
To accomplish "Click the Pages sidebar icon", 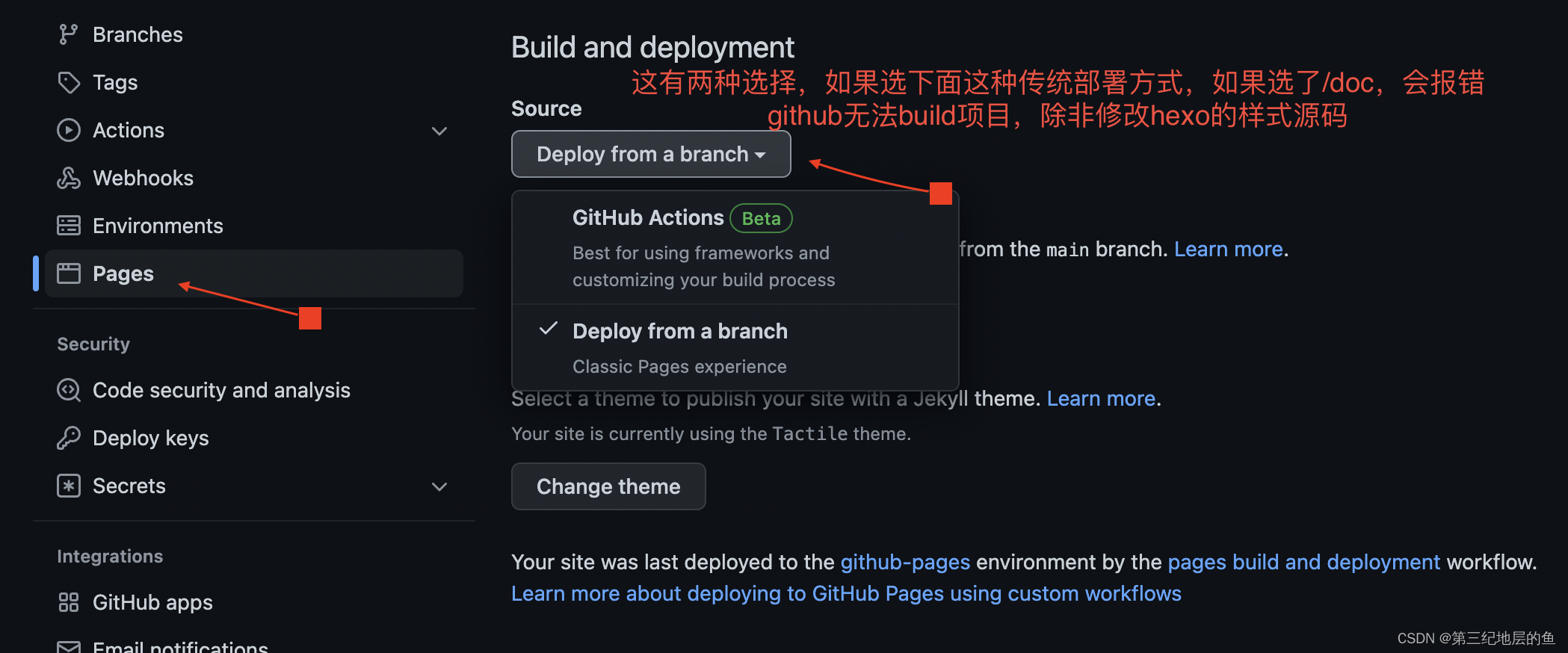I will [x=70, y=273].
